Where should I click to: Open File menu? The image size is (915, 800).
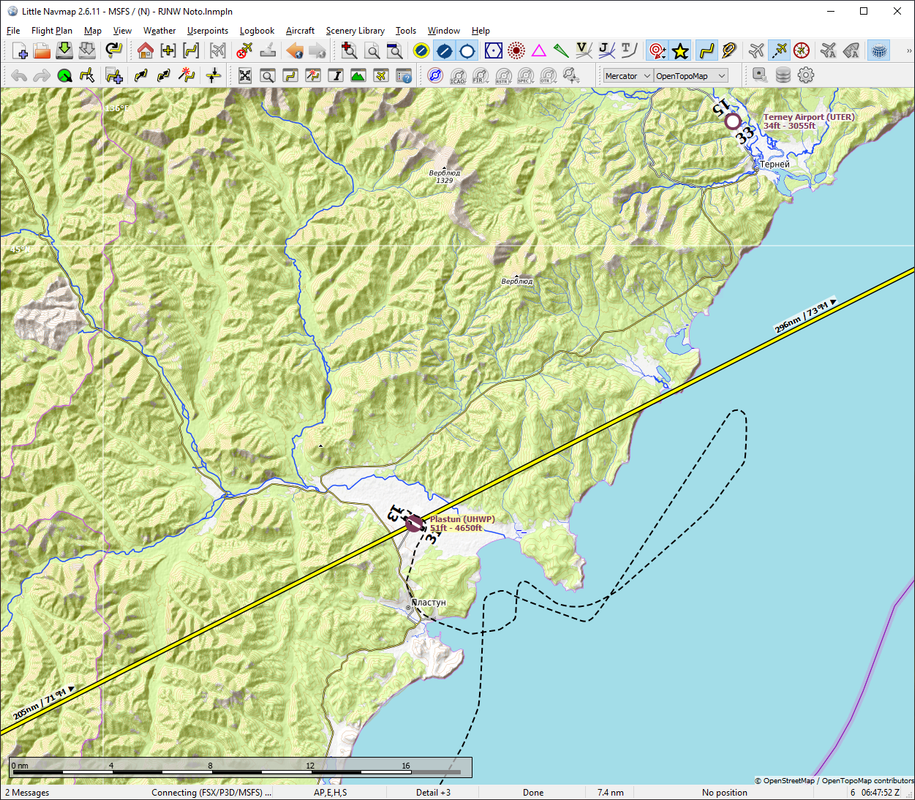[13, 31]
